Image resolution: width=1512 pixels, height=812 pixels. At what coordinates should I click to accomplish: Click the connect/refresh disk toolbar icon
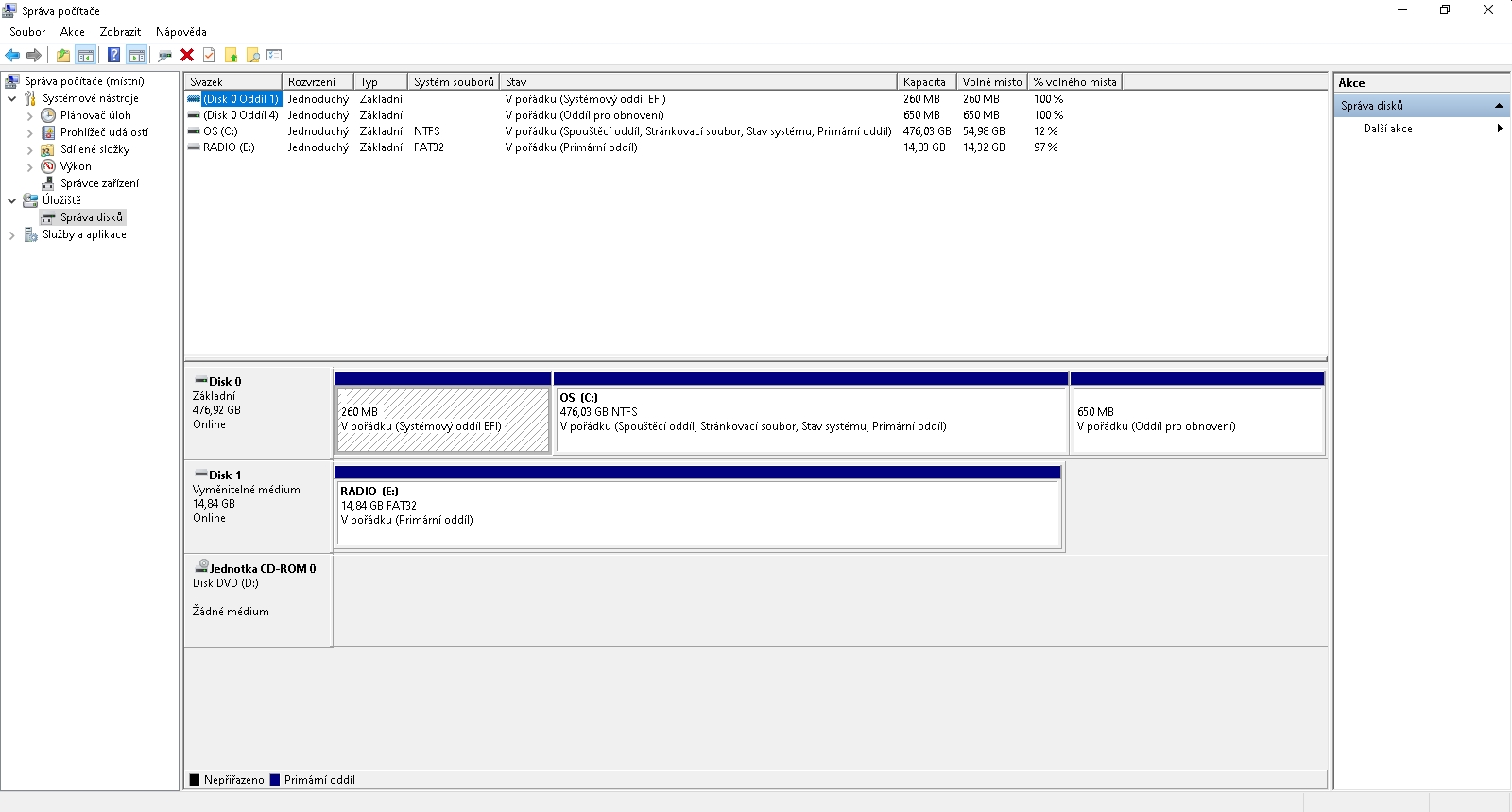[x=165, y=55]
